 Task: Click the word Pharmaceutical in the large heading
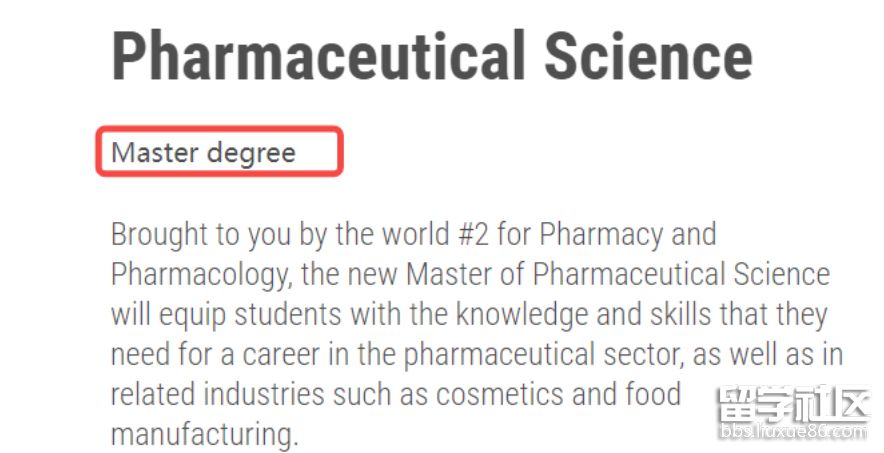tap(319, 56)
